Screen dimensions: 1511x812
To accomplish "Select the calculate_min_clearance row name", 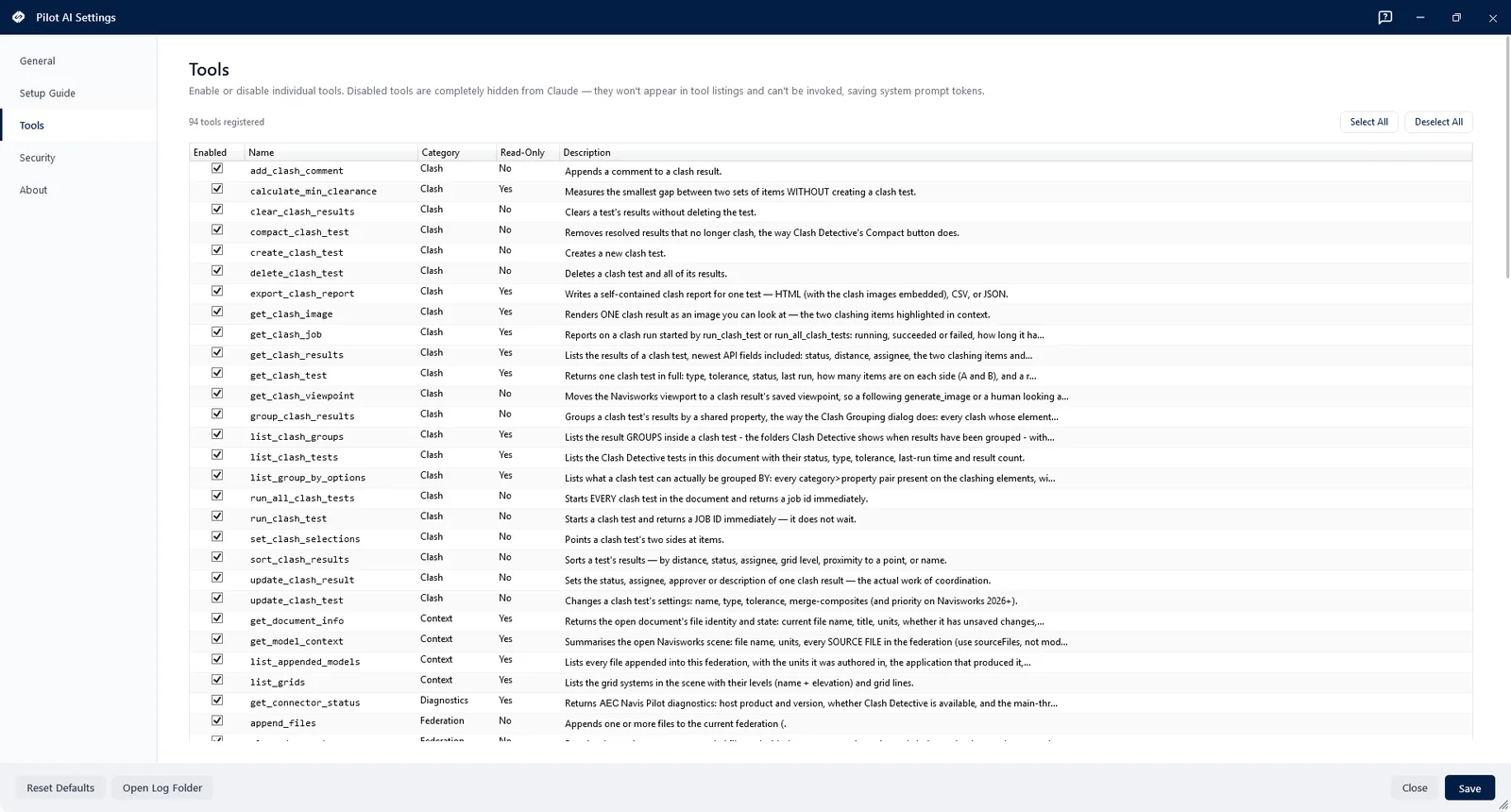I will pos(313,192).
